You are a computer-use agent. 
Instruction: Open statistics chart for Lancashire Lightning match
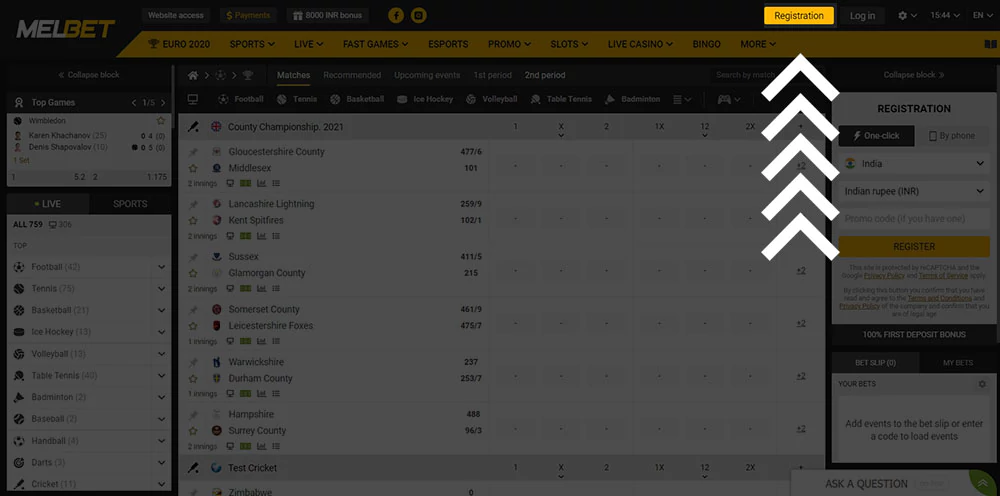(261, 236)
